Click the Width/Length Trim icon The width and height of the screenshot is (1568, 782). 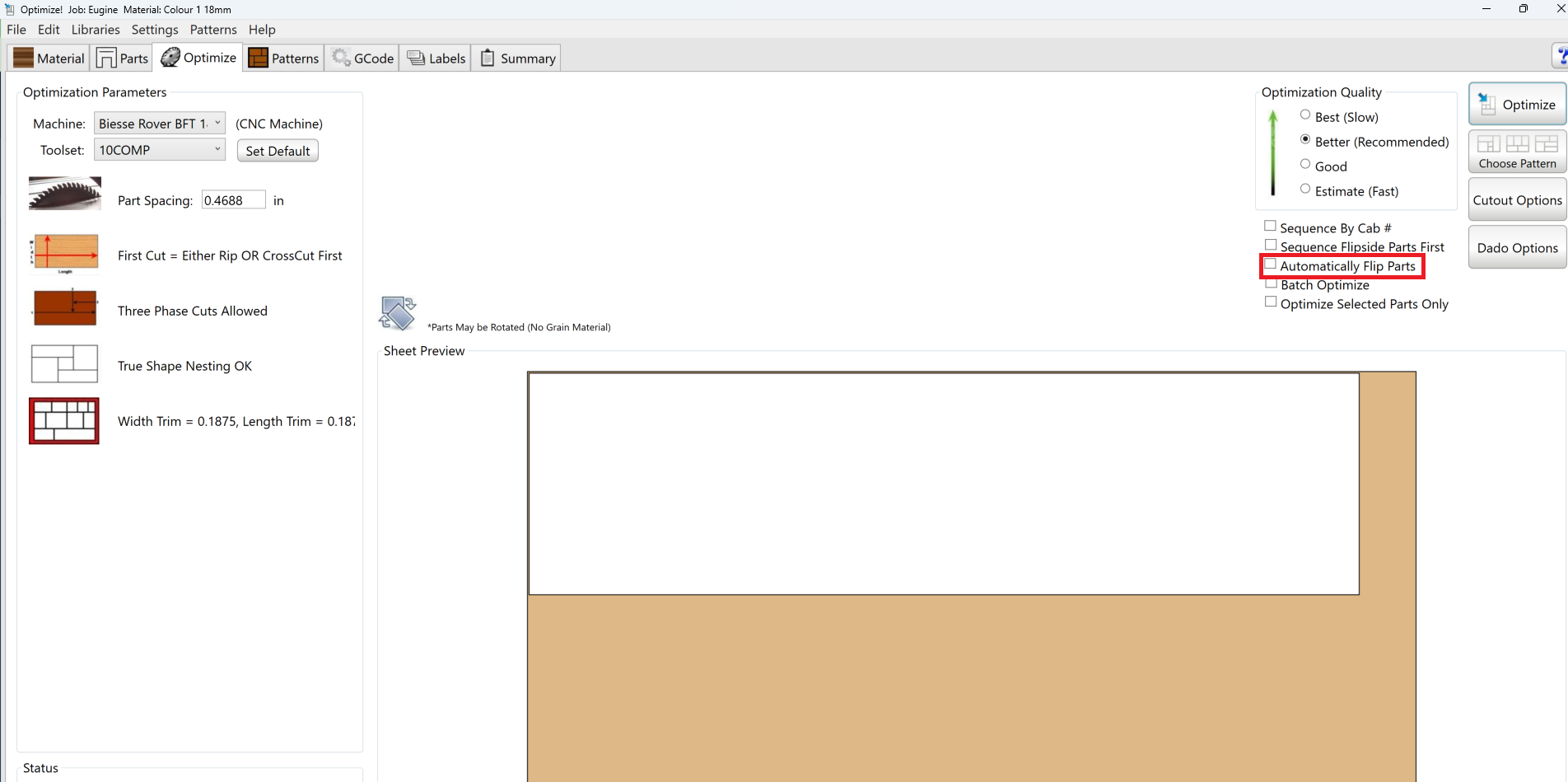pos(64,421)
